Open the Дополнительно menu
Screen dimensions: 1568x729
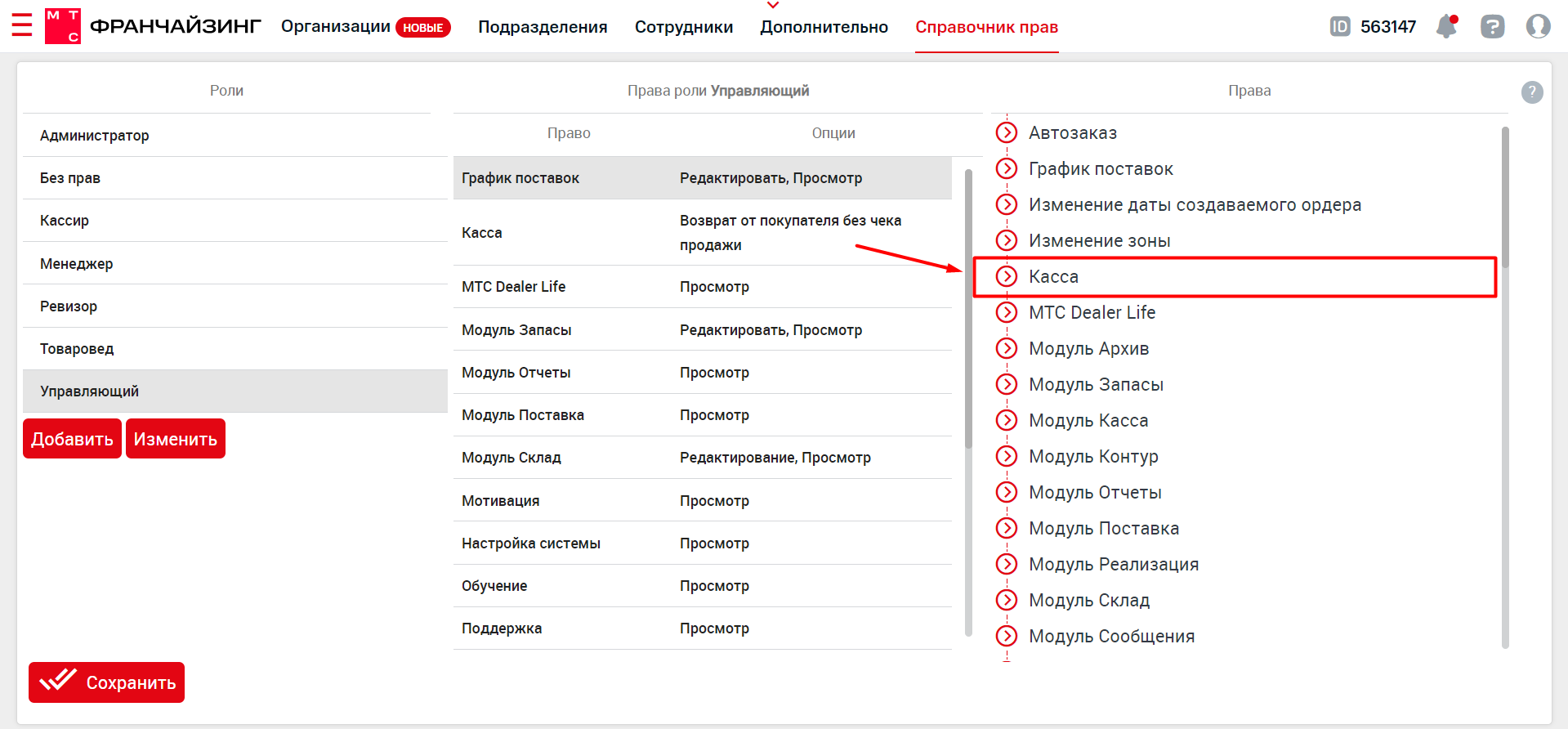pos(824,27)
